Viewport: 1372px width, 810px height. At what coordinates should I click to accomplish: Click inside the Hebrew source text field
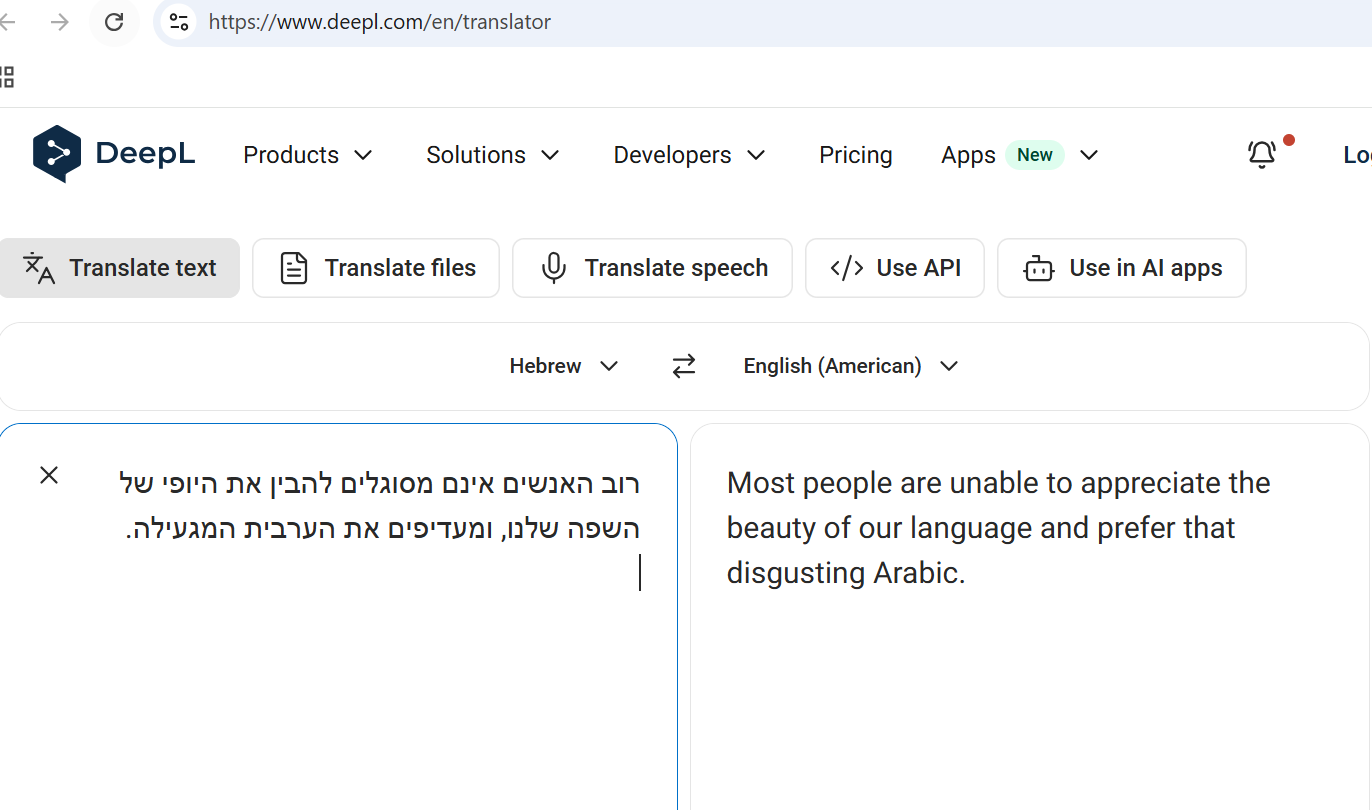339,616
